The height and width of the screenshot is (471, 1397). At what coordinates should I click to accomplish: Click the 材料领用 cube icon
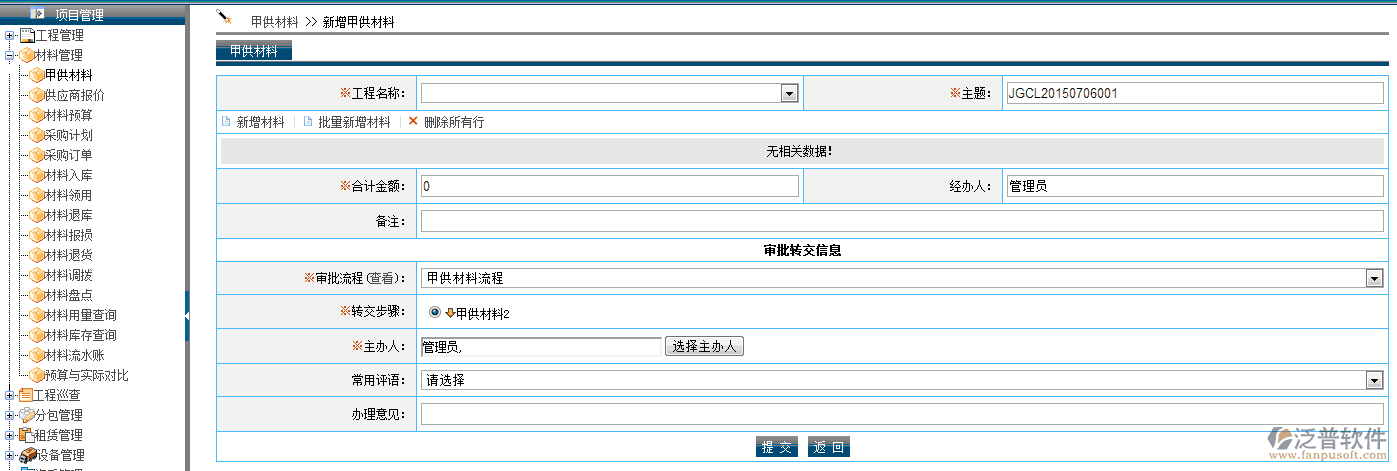(x=37, y=195)
